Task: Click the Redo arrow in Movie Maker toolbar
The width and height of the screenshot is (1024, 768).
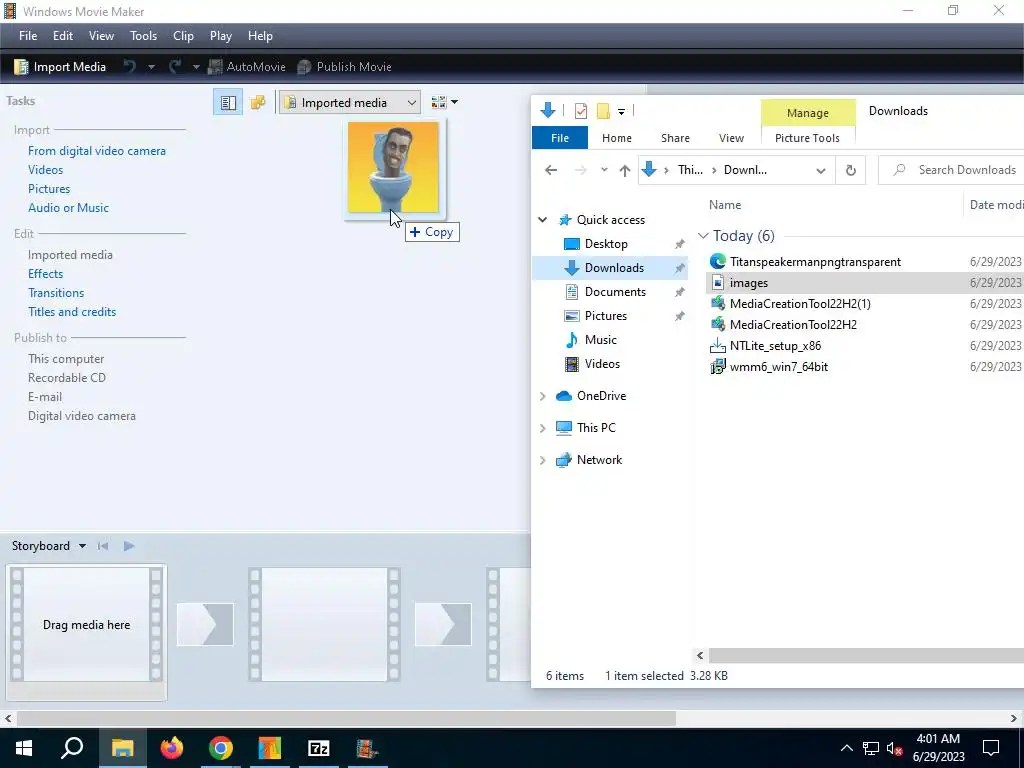Action: (175, 67)
